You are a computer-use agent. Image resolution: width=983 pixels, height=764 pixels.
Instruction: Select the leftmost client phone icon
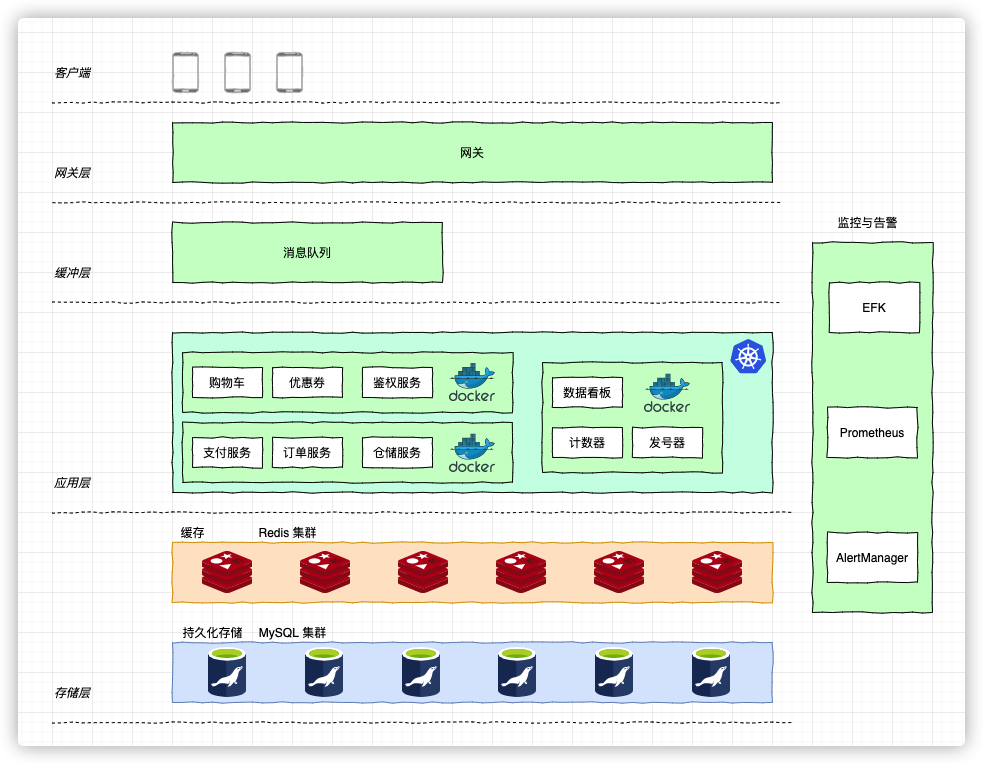(x=185, y=73)
